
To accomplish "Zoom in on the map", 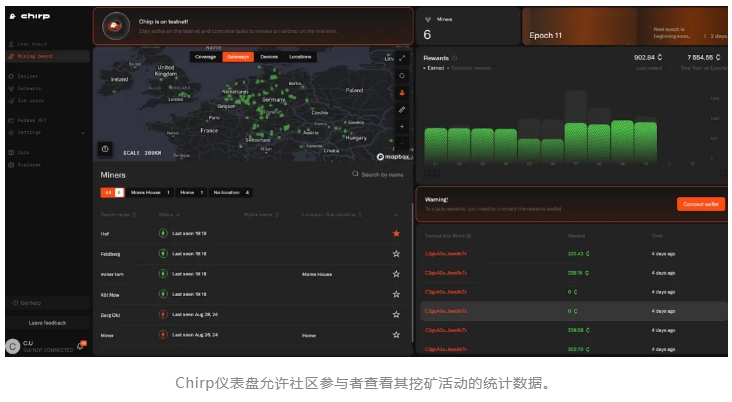I will click(x=402, y=127).
